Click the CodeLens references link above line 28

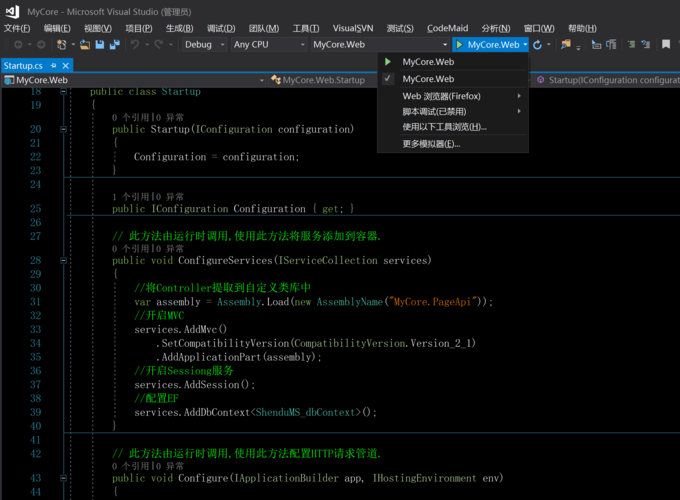[130, 249]
